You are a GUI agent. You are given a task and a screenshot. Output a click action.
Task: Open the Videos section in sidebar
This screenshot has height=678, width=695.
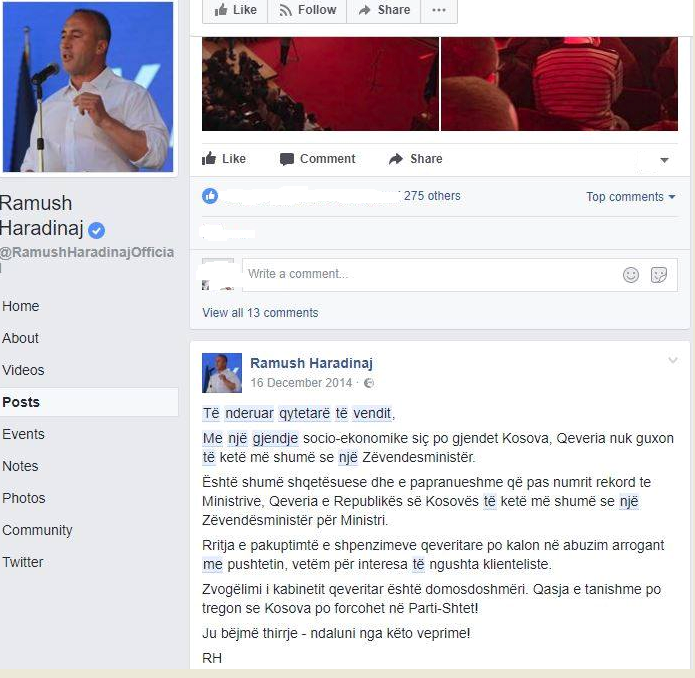point(23,370)
